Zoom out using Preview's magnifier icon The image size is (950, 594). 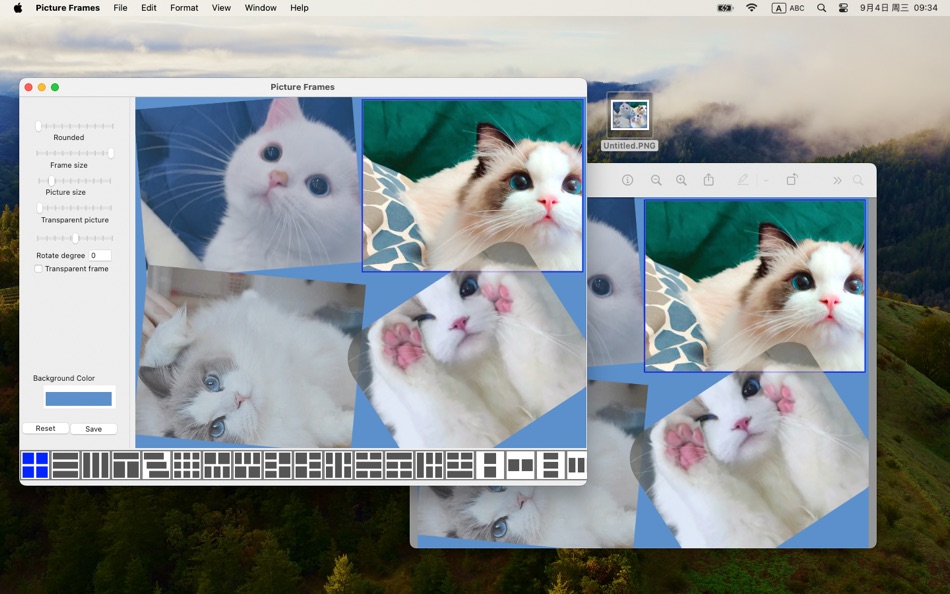pos(655,180)
